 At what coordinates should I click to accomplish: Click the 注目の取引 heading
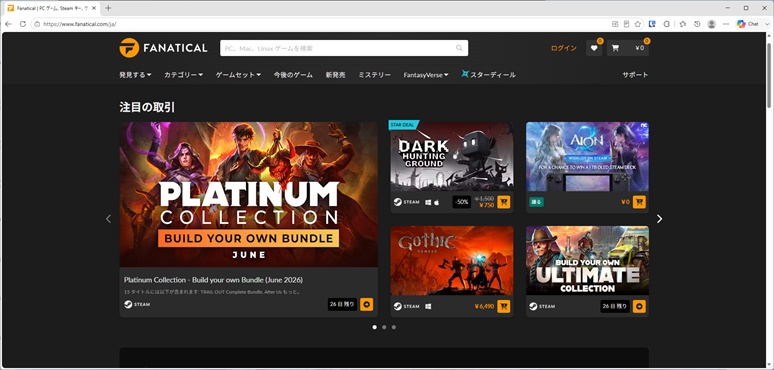[x=147, y=107]
